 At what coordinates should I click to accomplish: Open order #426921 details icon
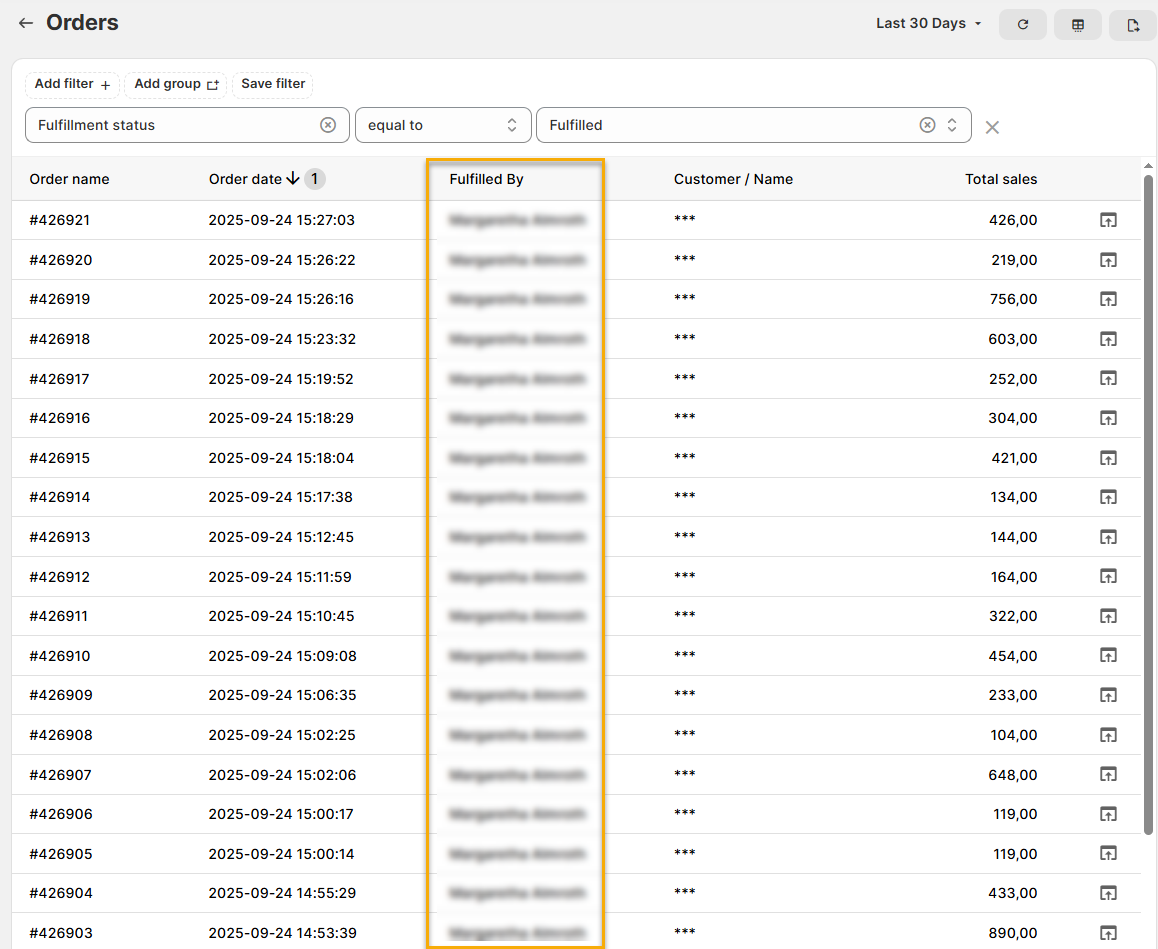coord(1108,220)
